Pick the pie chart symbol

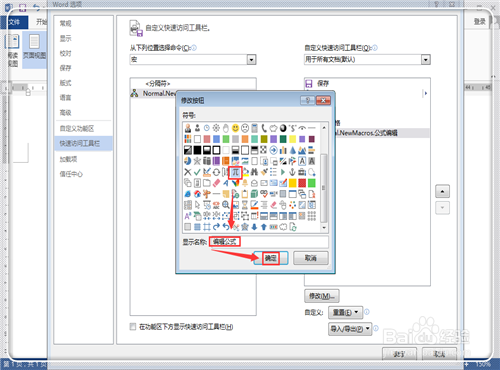pyautogui.click(x=188, y=161)
